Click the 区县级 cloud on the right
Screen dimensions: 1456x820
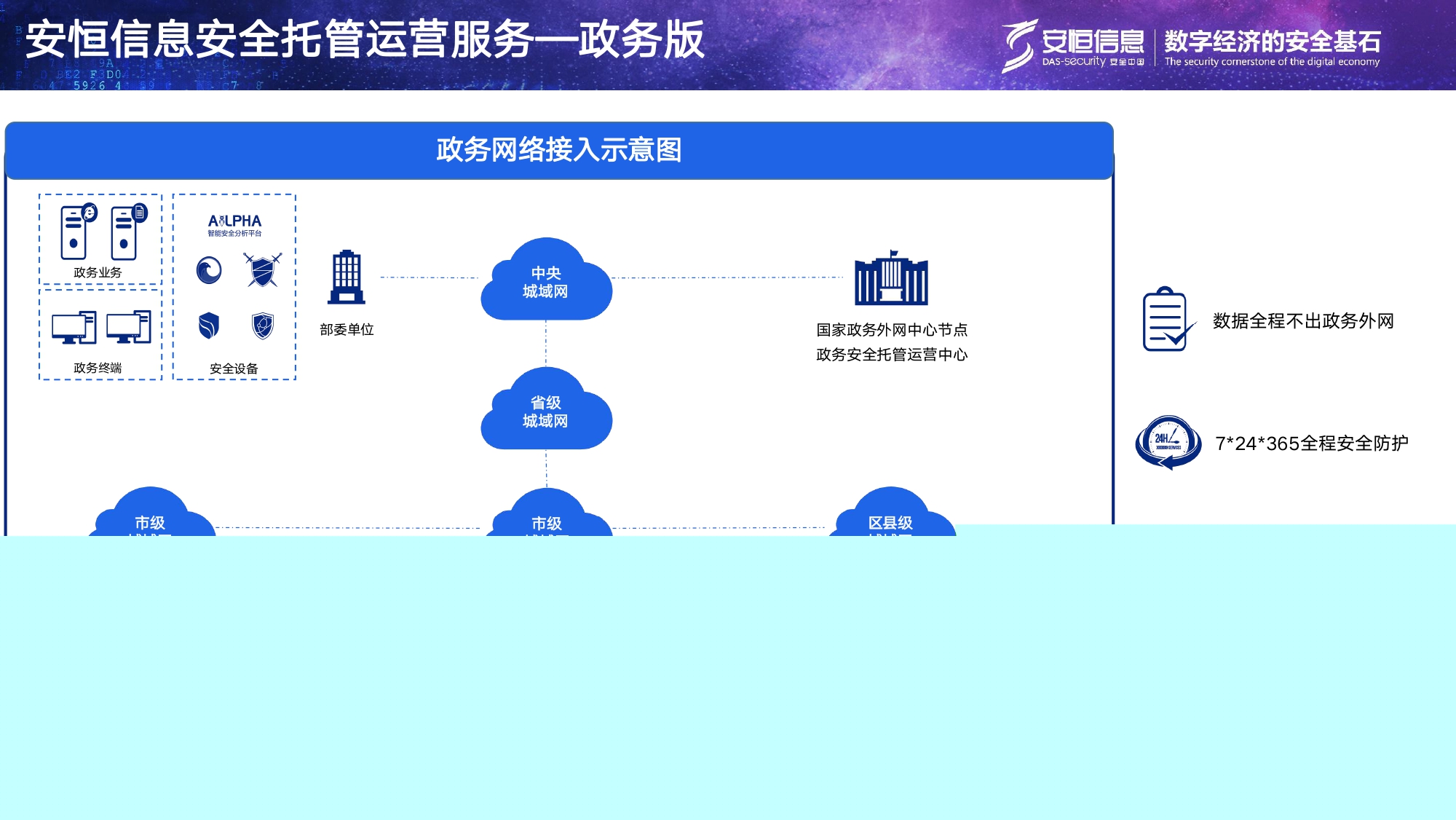click(891, 512)
